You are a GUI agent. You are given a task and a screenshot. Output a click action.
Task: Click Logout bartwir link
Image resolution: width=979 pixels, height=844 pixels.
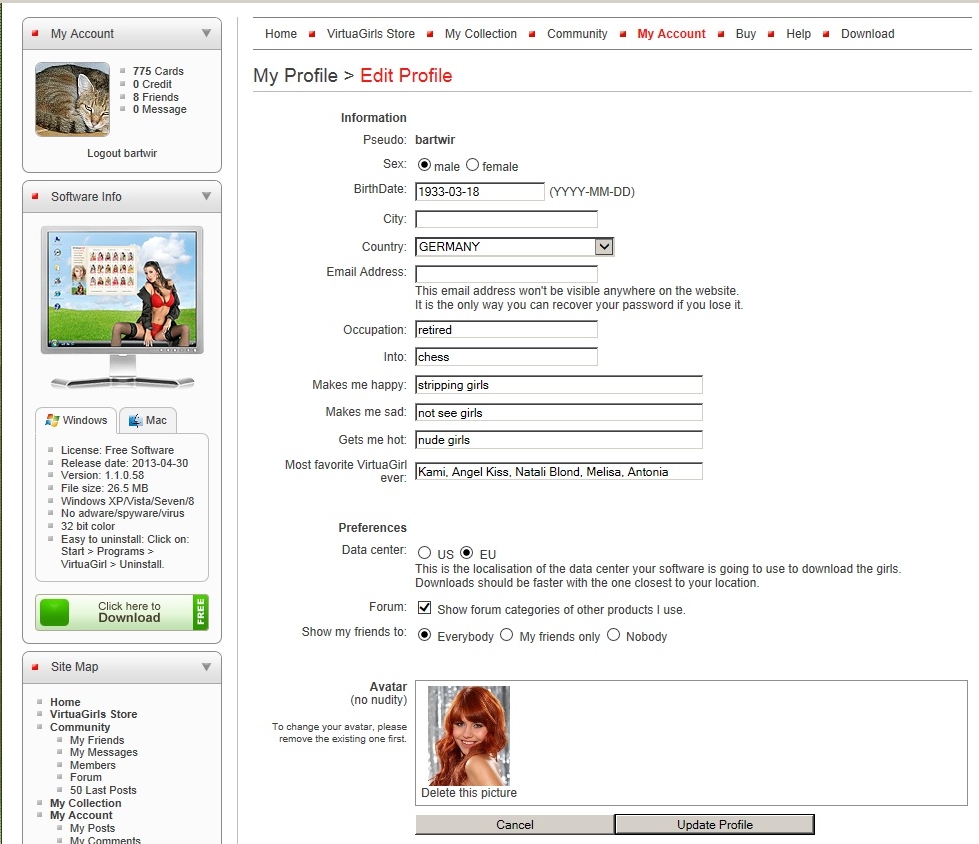(122, 153)
